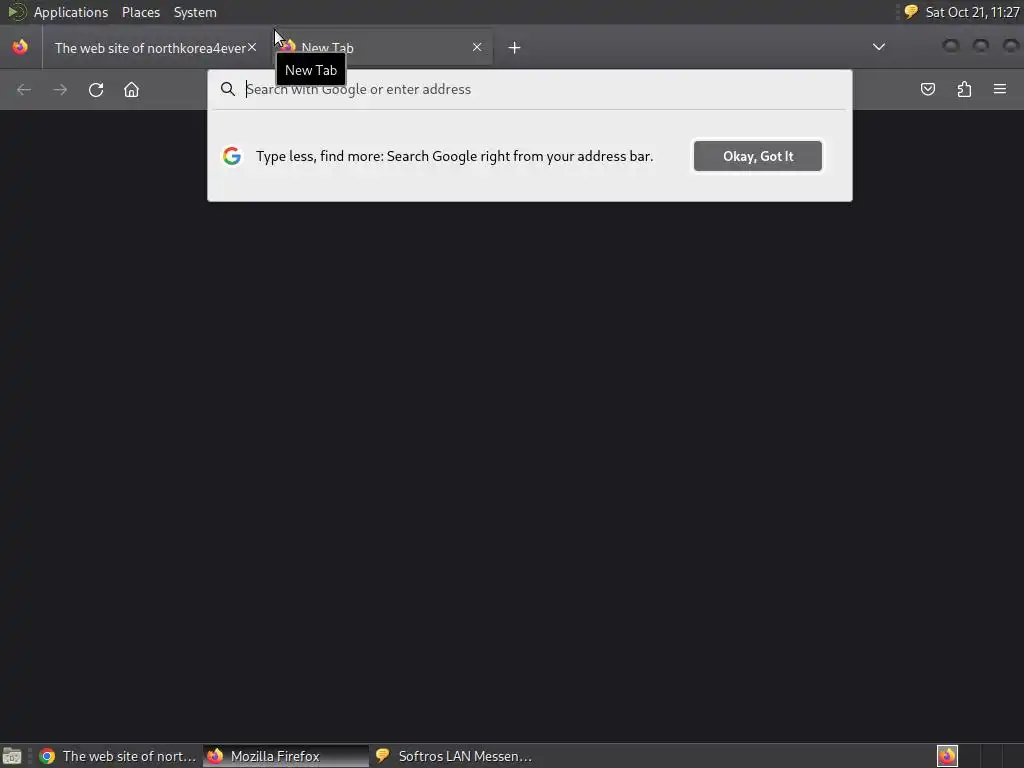The width and height of the screenshot is (1024, 768).
Task: Click the Applications menu logo icon
Action: 16,12
